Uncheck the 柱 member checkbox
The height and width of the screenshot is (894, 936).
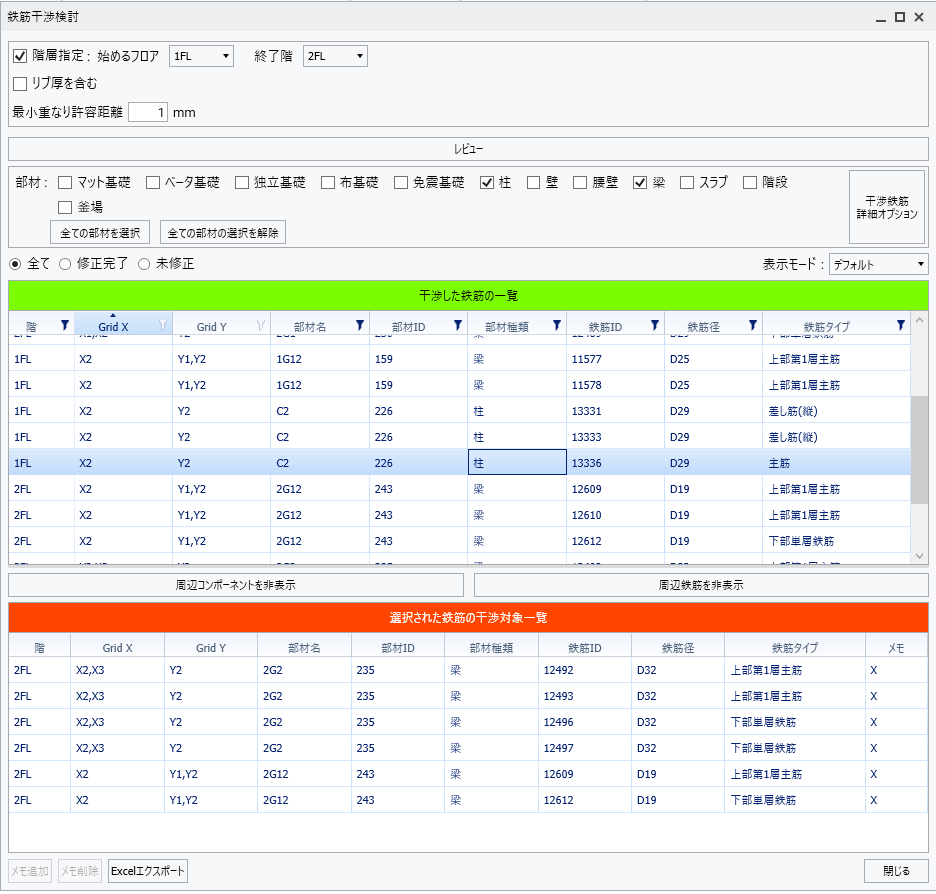[x=487, y=182]
